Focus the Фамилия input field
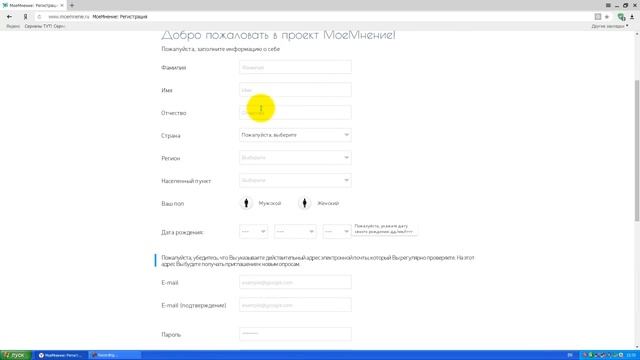This screenshot has width=640, height=360. 295,67
